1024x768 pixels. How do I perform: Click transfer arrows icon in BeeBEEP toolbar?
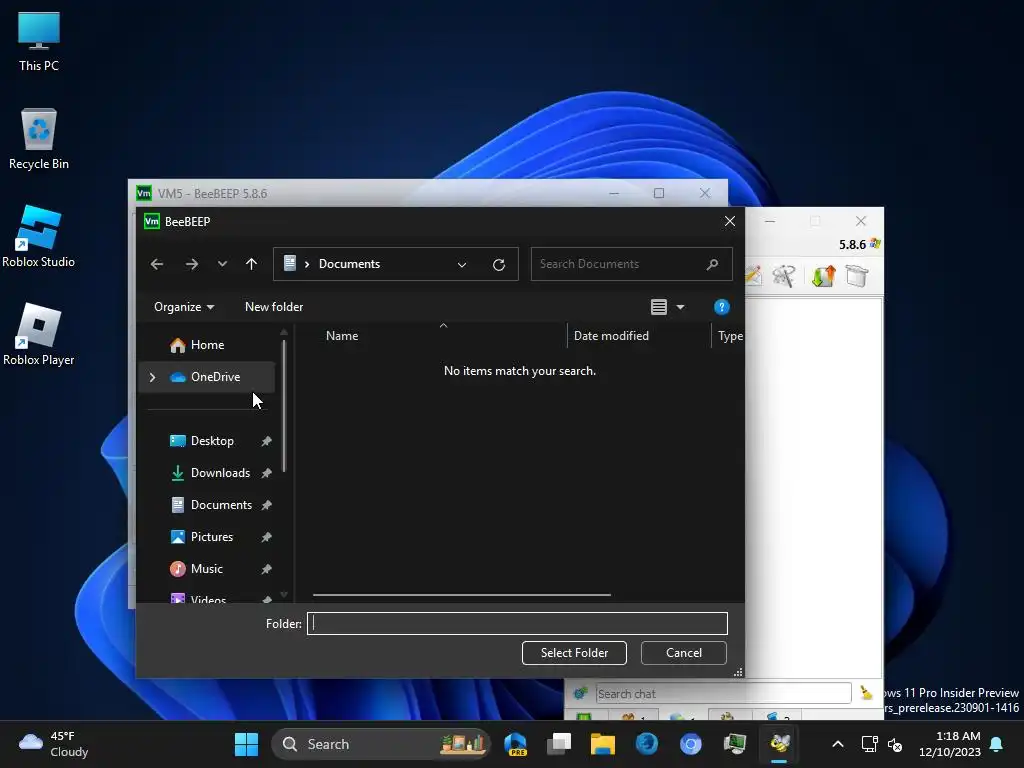tap(824, 276)
